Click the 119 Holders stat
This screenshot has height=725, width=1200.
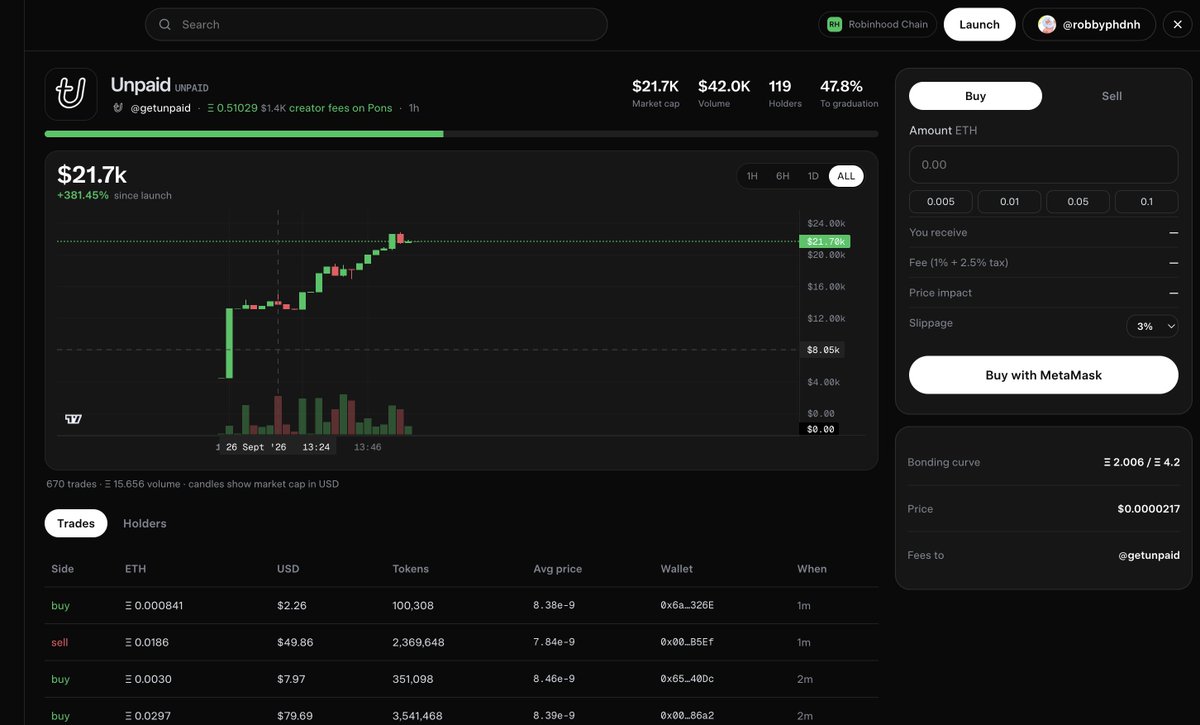[785, 93]
